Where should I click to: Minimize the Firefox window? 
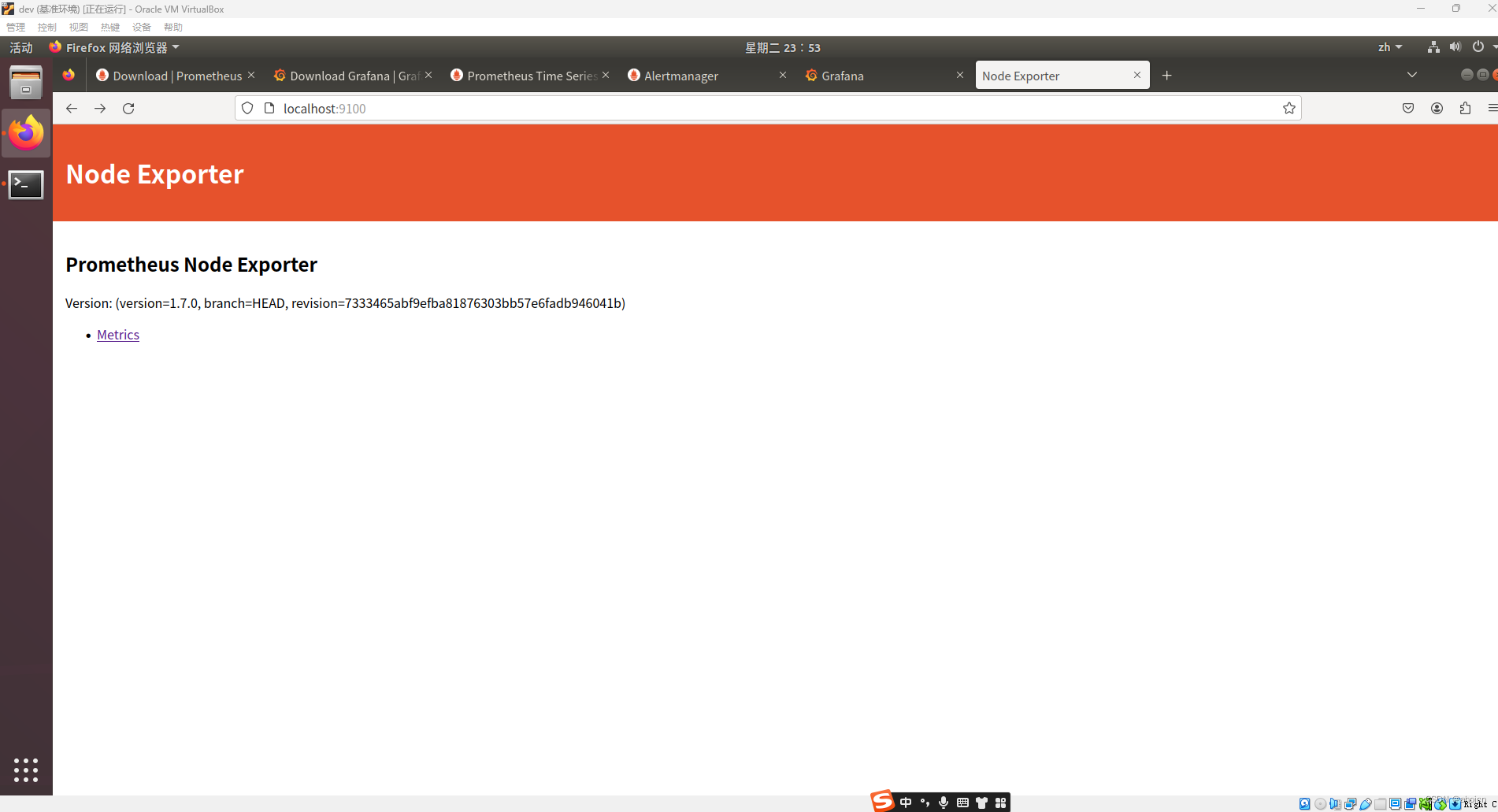(x=1466, y=75)
